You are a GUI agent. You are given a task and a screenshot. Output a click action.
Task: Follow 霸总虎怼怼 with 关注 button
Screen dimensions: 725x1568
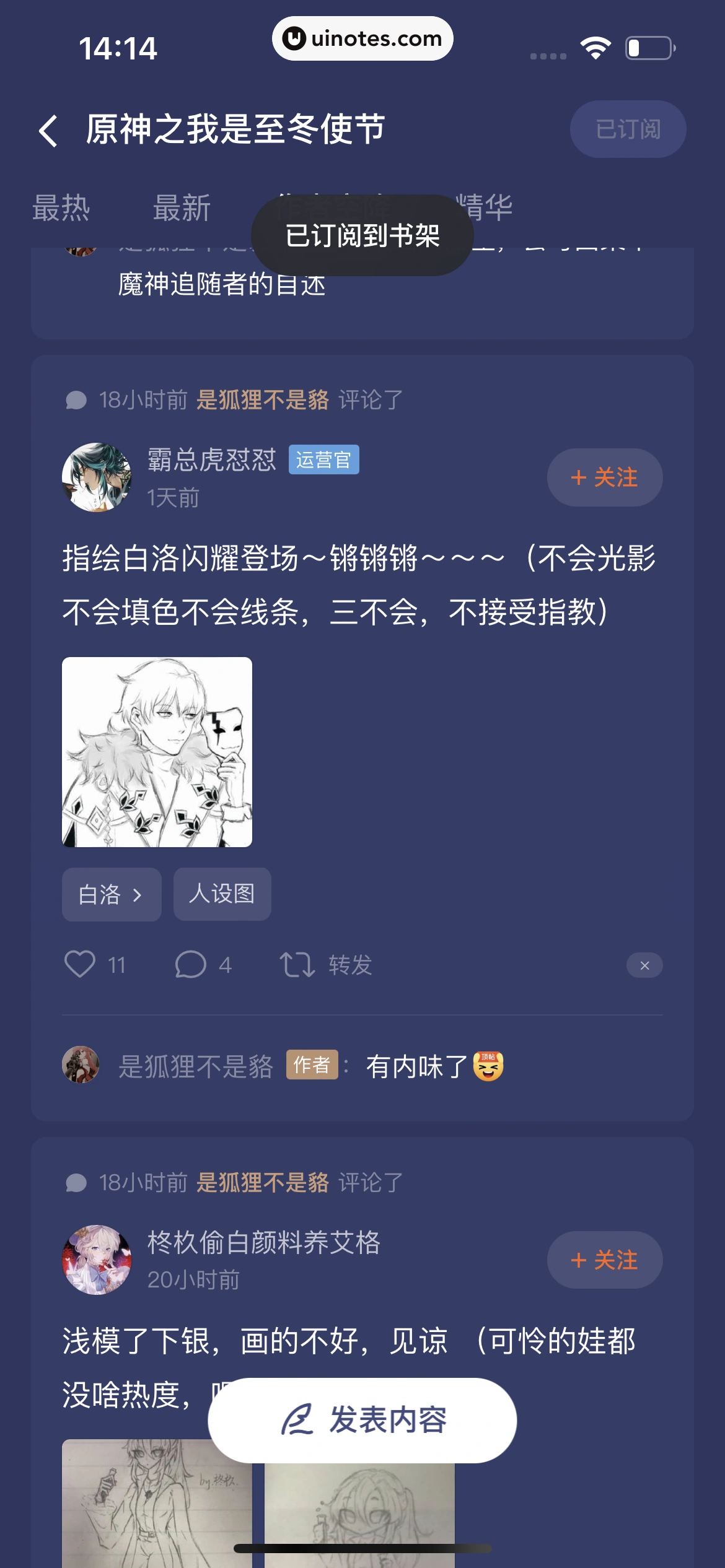[605, 477]
